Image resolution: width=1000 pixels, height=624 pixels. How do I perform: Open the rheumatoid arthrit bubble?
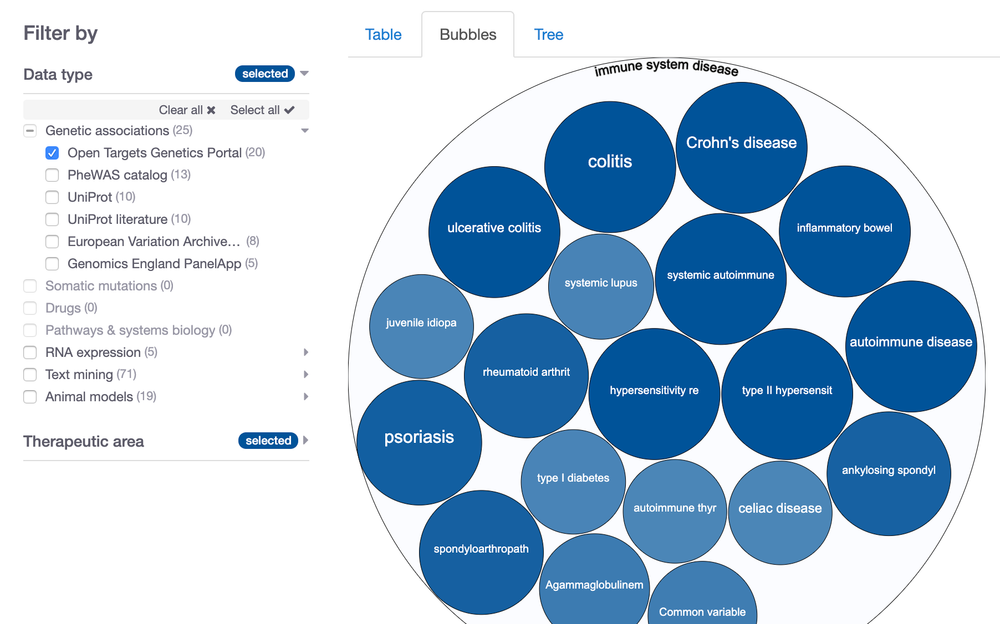[526, 375]
